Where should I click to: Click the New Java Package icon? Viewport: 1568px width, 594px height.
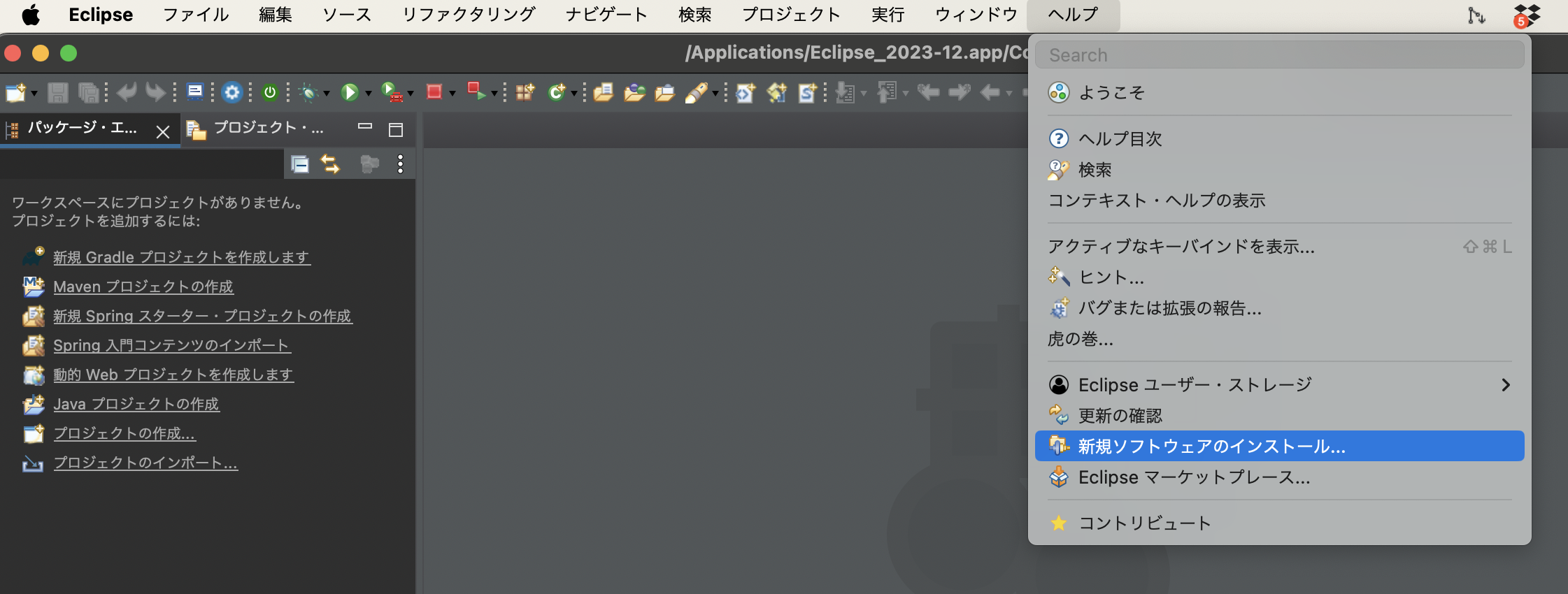coord(525,92)
